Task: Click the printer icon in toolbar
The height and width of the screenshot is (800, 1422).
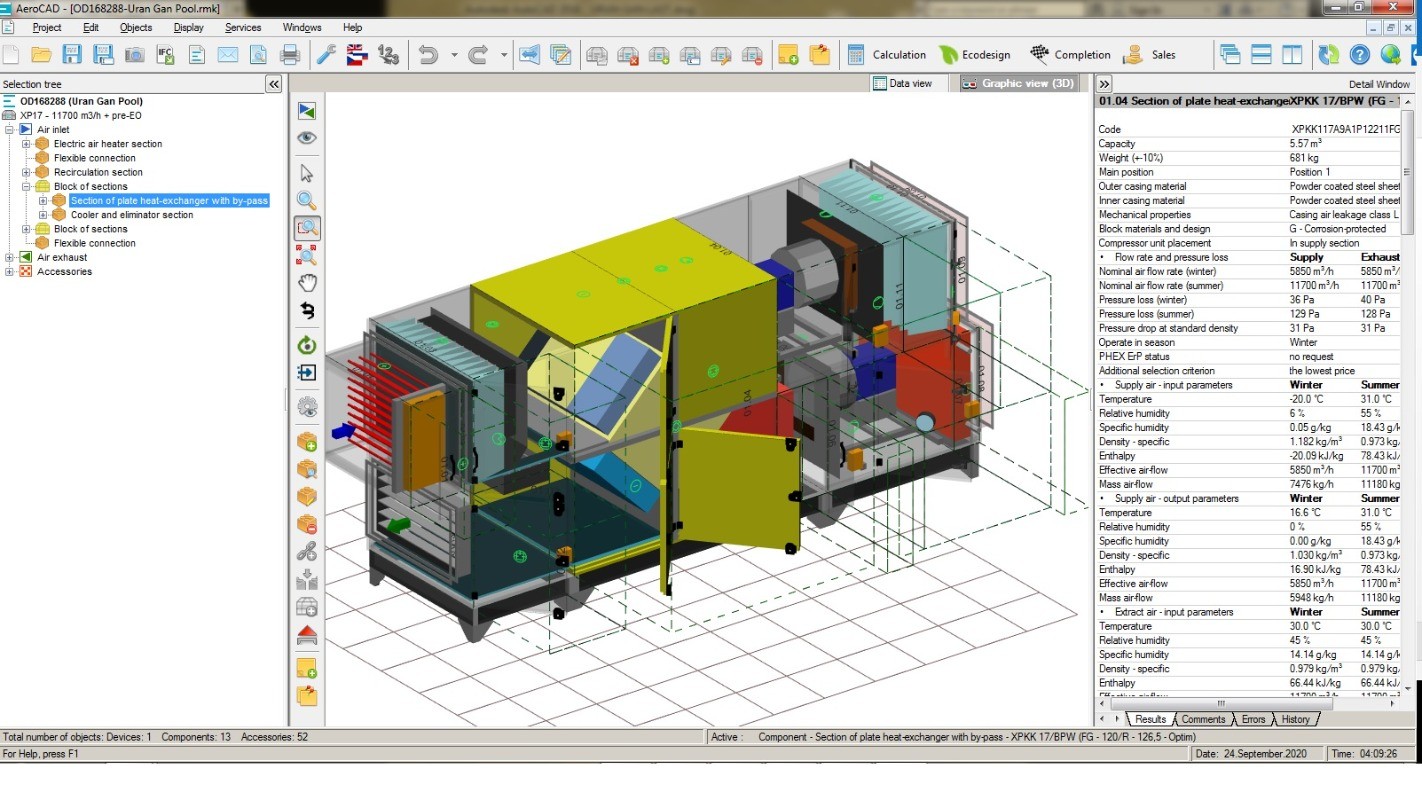Action: [290, 55]
